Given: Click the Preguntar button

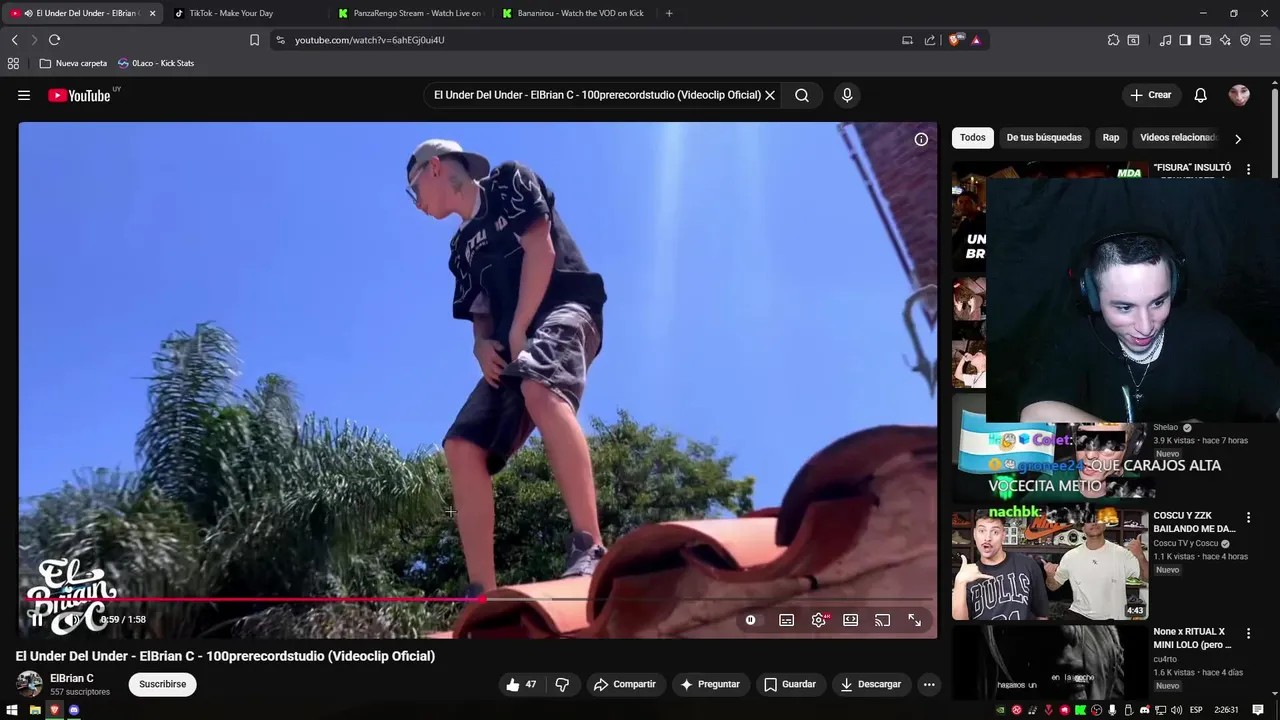Looking at the screenshot, I should tap(710, 684).
